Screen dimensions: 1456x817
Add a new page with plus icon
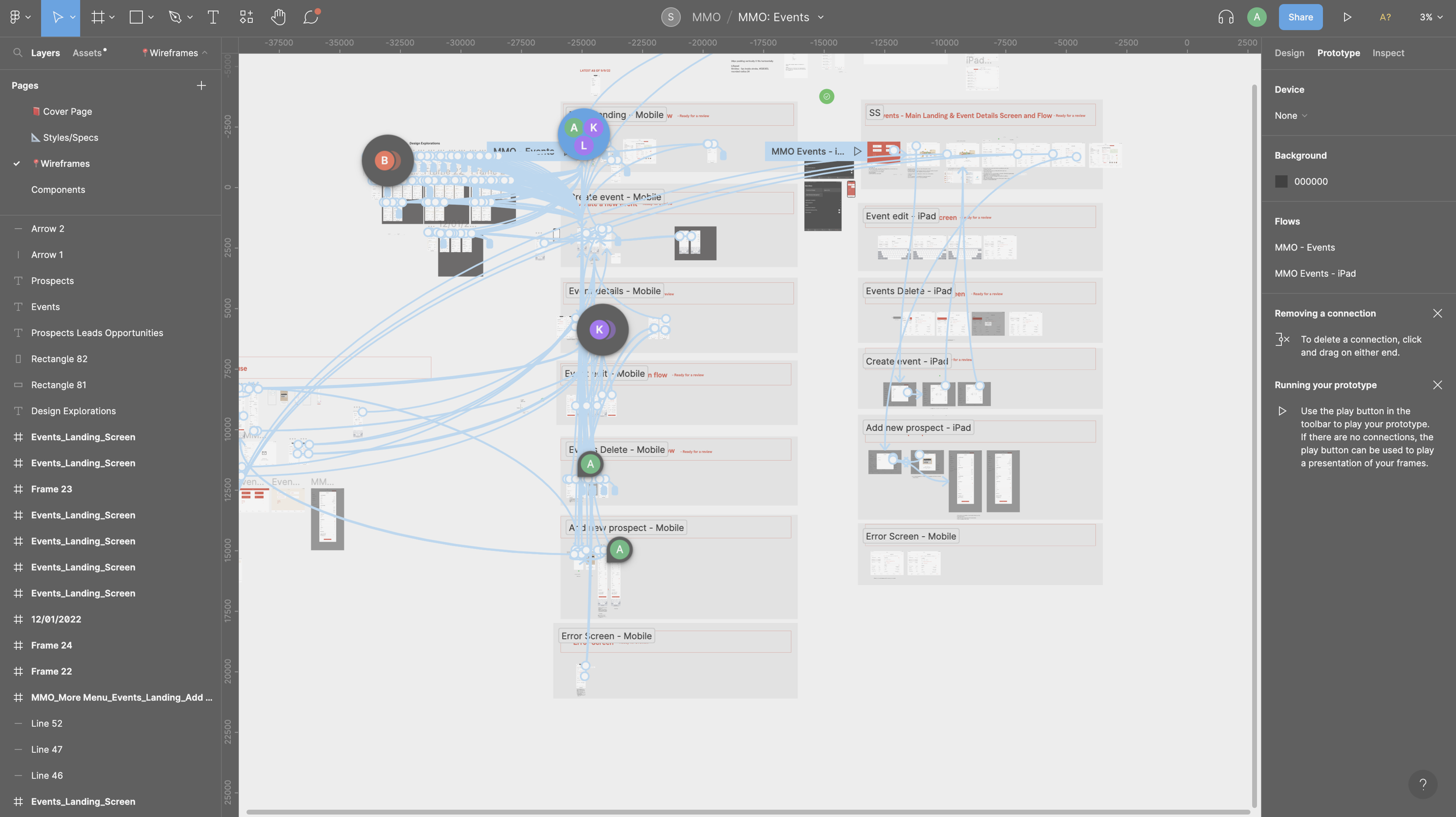pos(202,86)
